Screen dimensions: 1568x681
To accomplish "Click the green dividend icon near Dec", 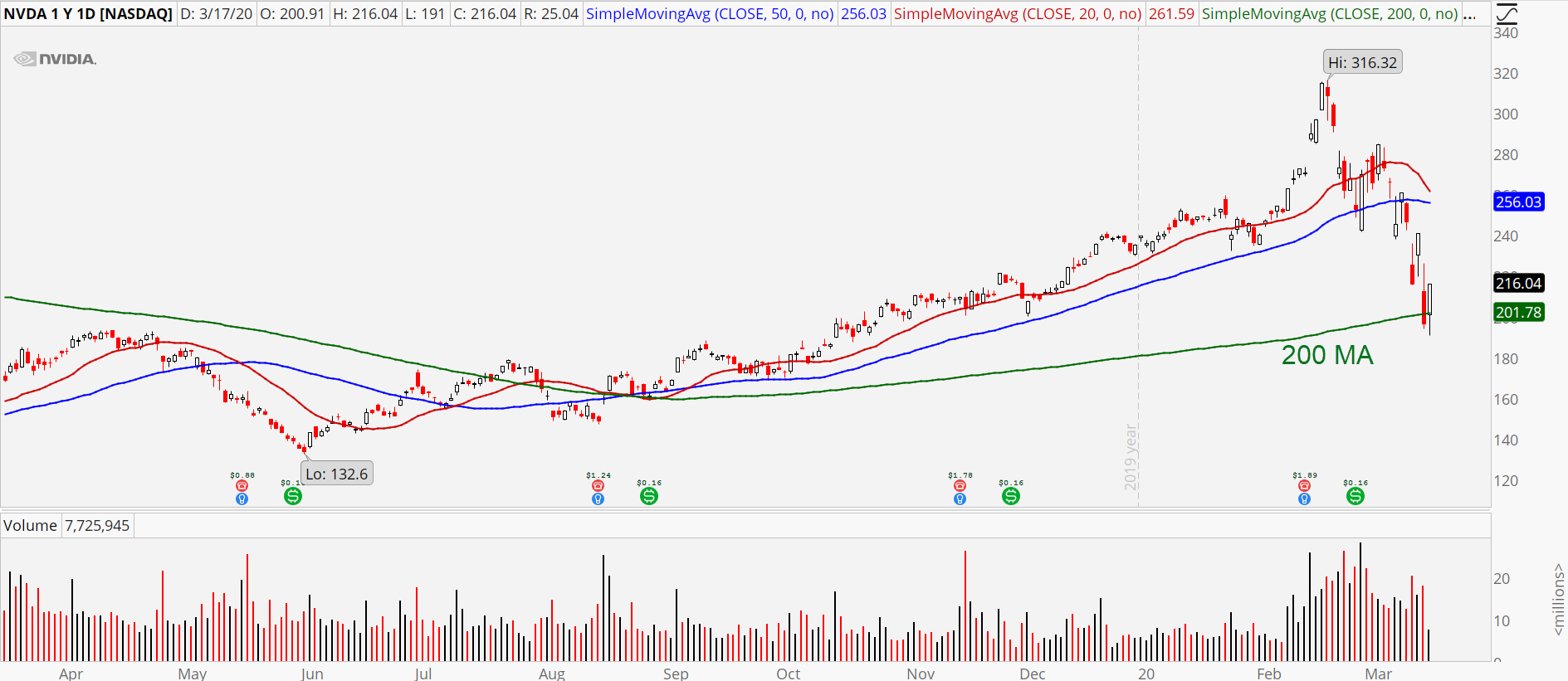I will [x=1010, y=496].
